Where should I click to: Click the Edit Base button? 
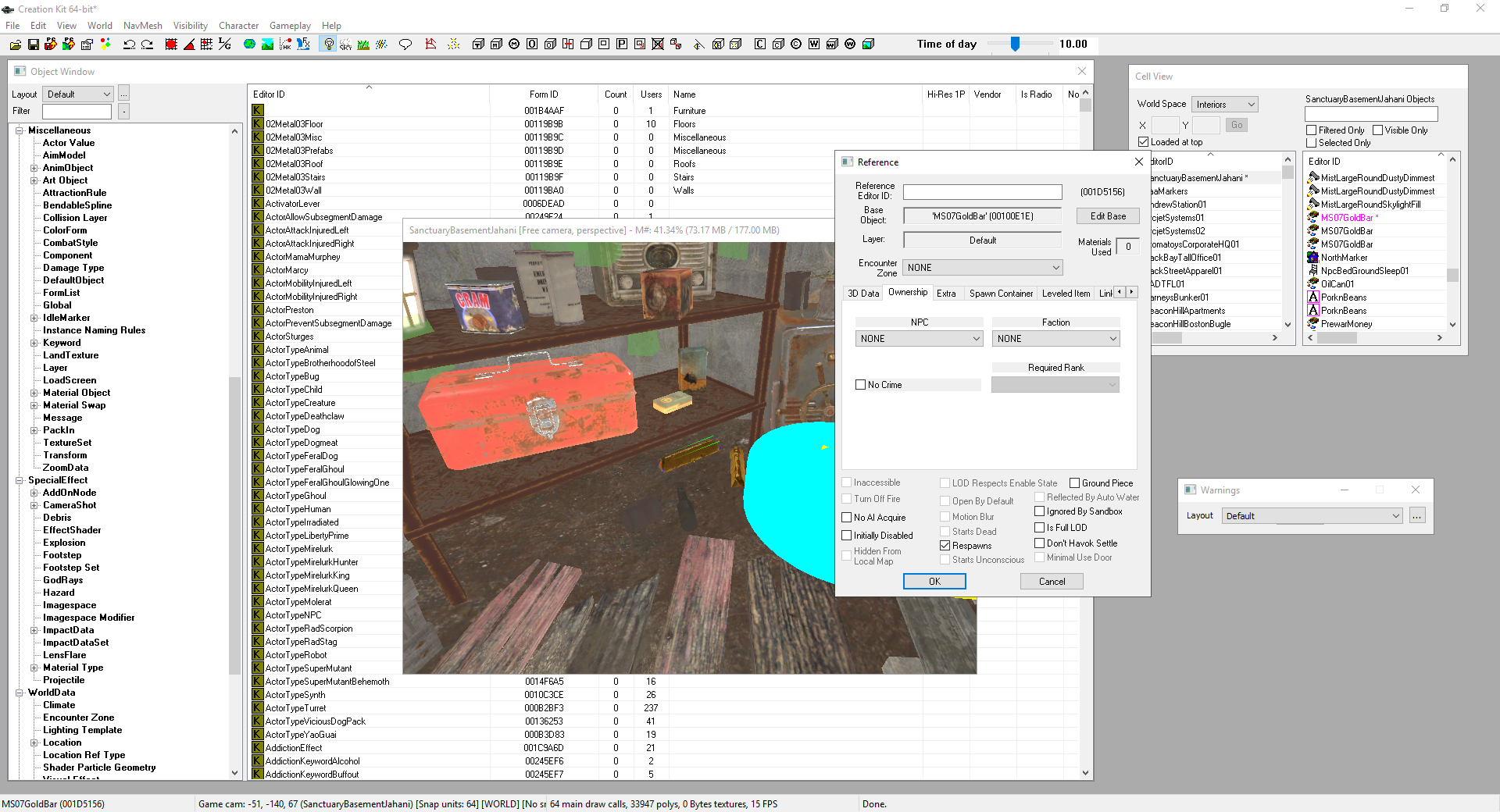[x=1108, y=216]
